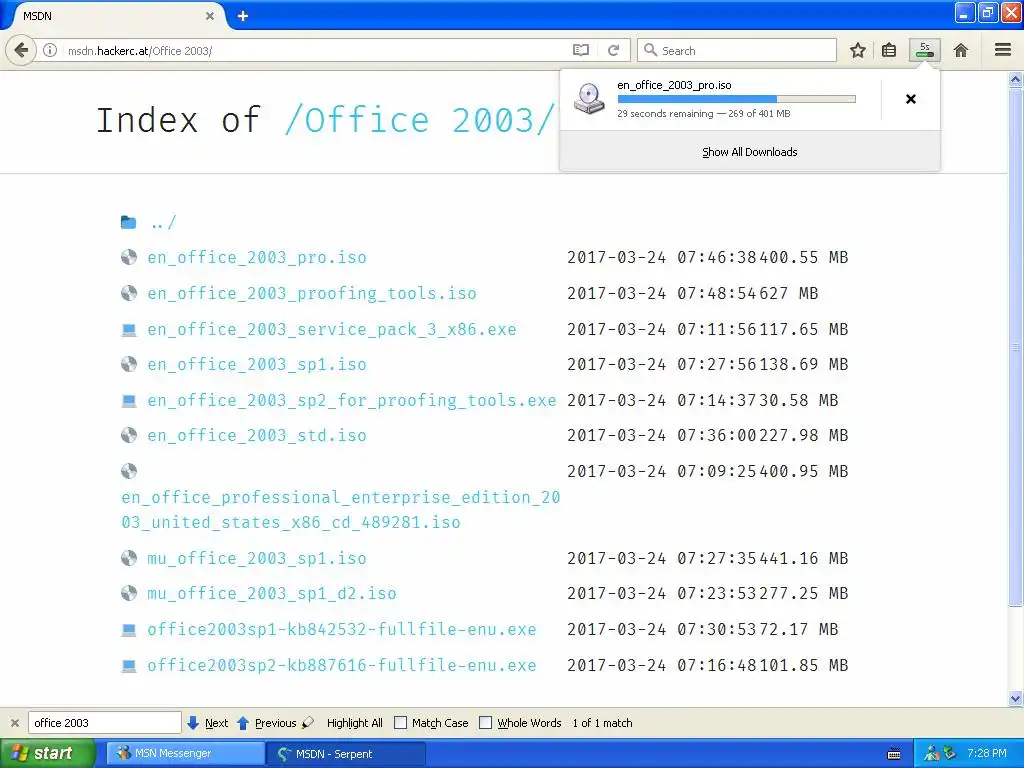Go back with the browser back arrow
The height and width of the screenshot is (768, 1024).
point(22,50)
